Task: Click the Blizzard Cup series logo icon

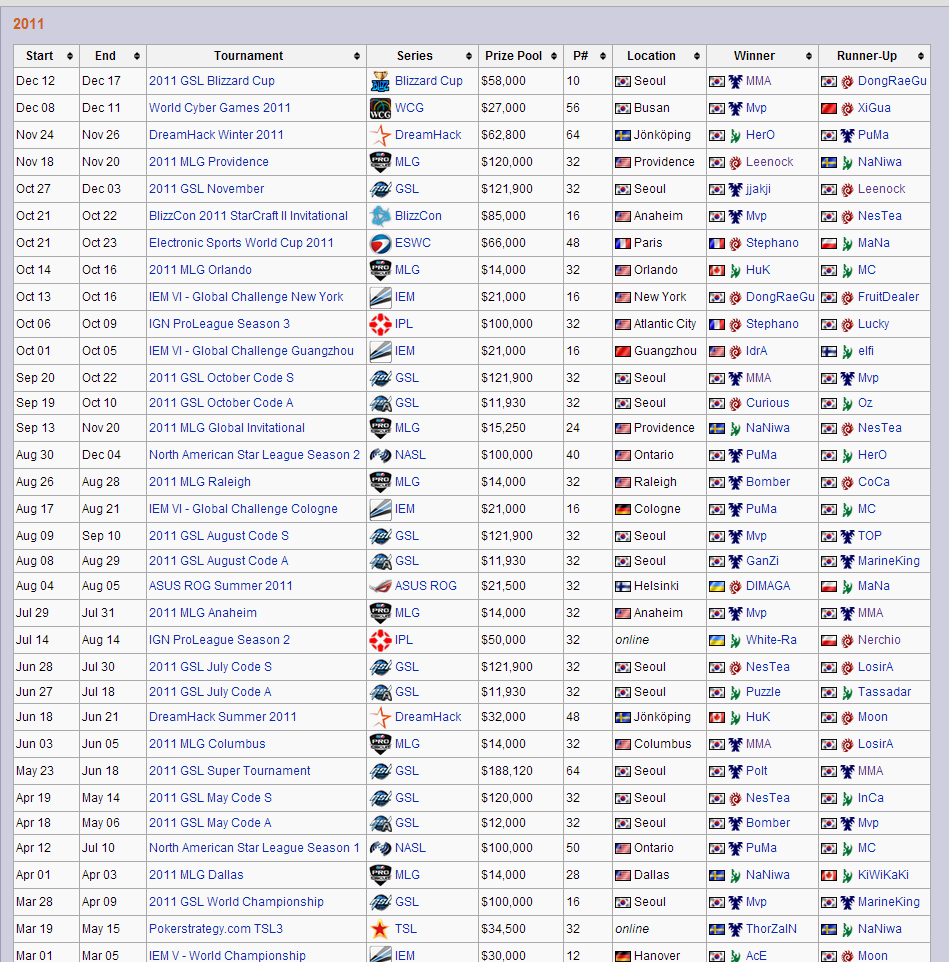Action: [380, 81]
